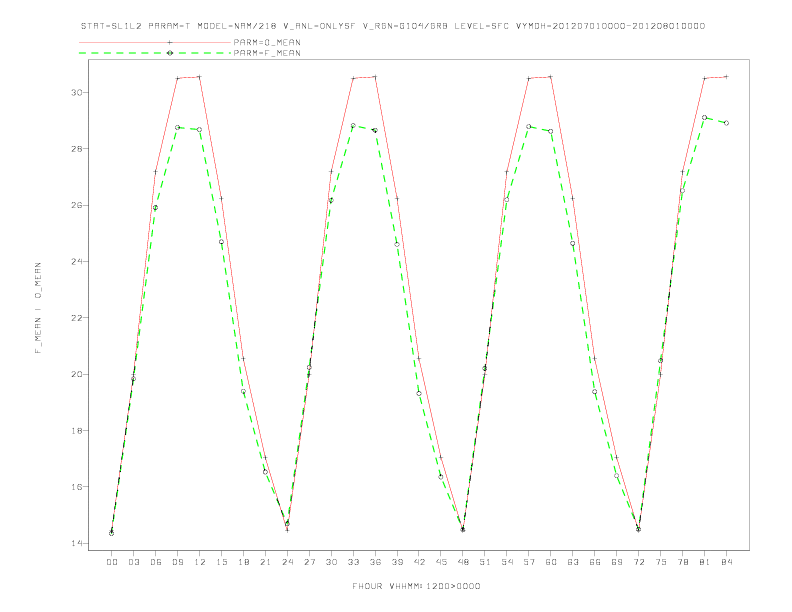792x612 pixels.
Task: Click the green F_MEAN circle marker at hour 15
Action: click(x=221, y=242)
